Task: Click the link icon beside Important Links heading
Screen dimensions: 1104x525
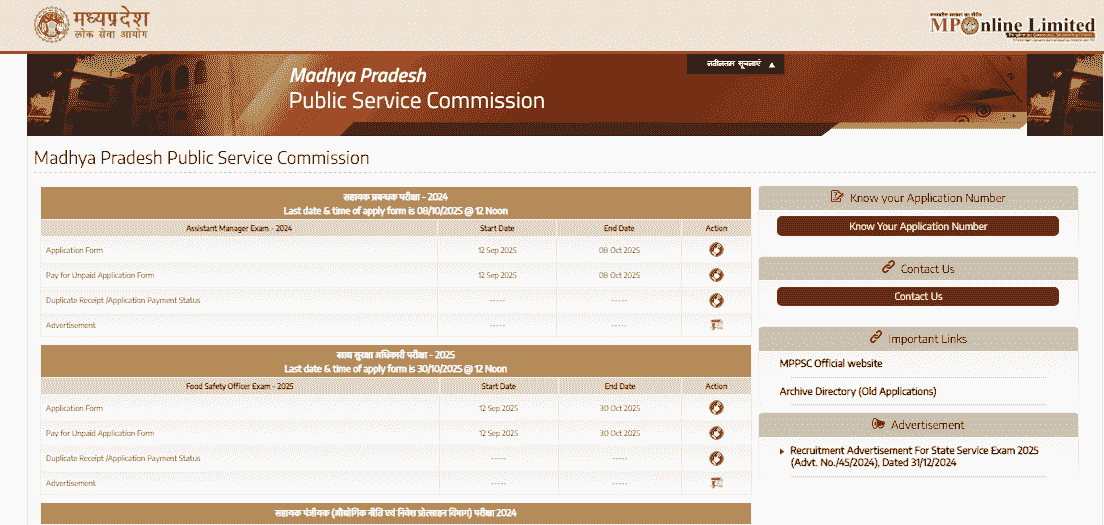Action: (x=876, y=338)
